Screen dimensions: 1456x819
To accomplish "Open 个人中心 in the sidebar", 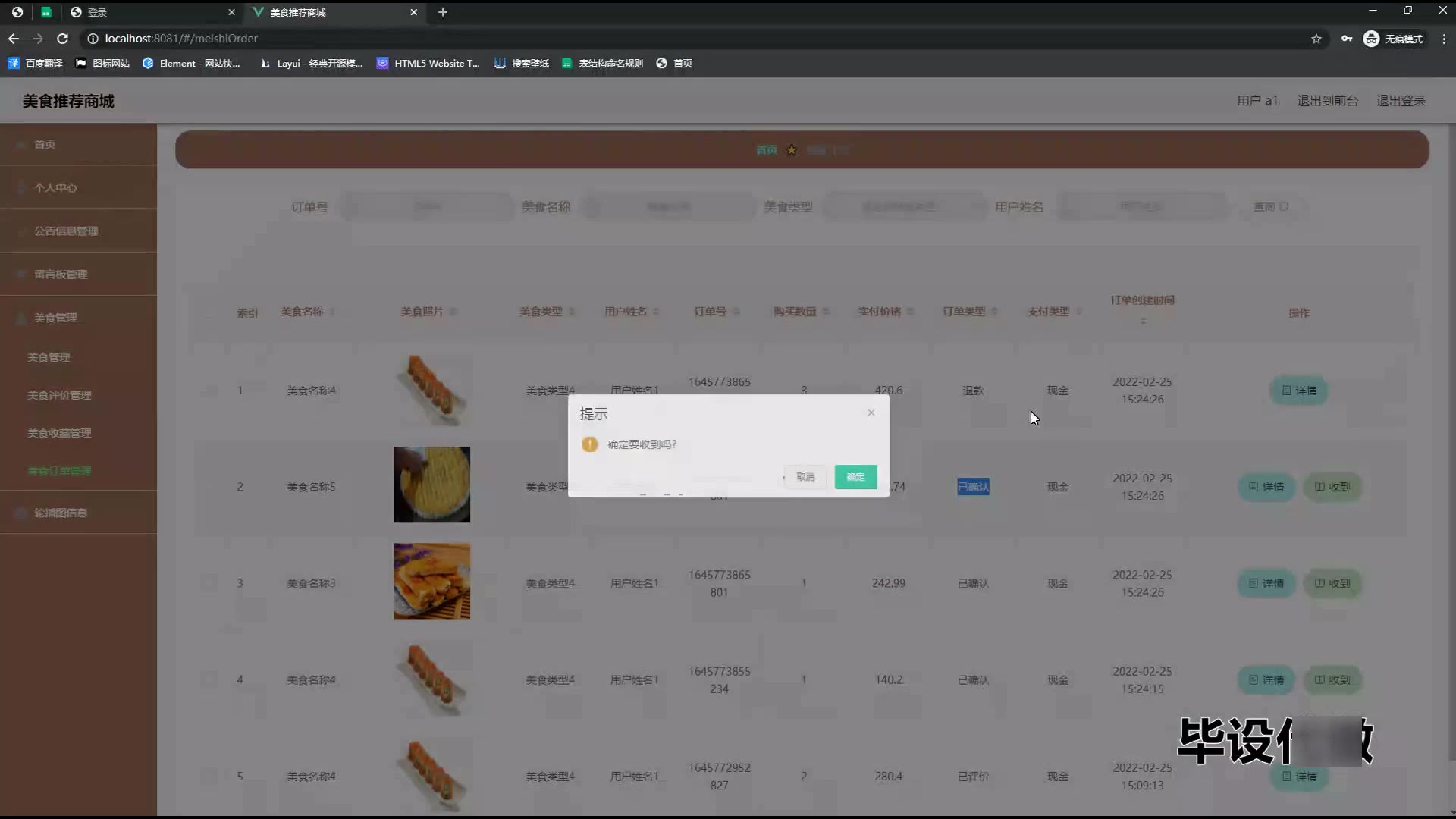I will tap(78, 187).
